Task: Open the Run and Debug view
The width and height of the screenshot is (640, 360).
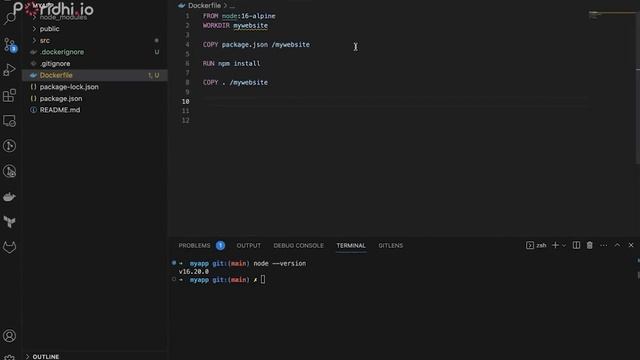Action: tap(9, 70)
